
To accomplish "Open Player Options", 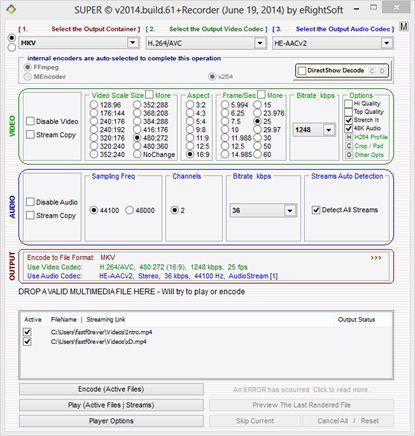I will point(111,421).
